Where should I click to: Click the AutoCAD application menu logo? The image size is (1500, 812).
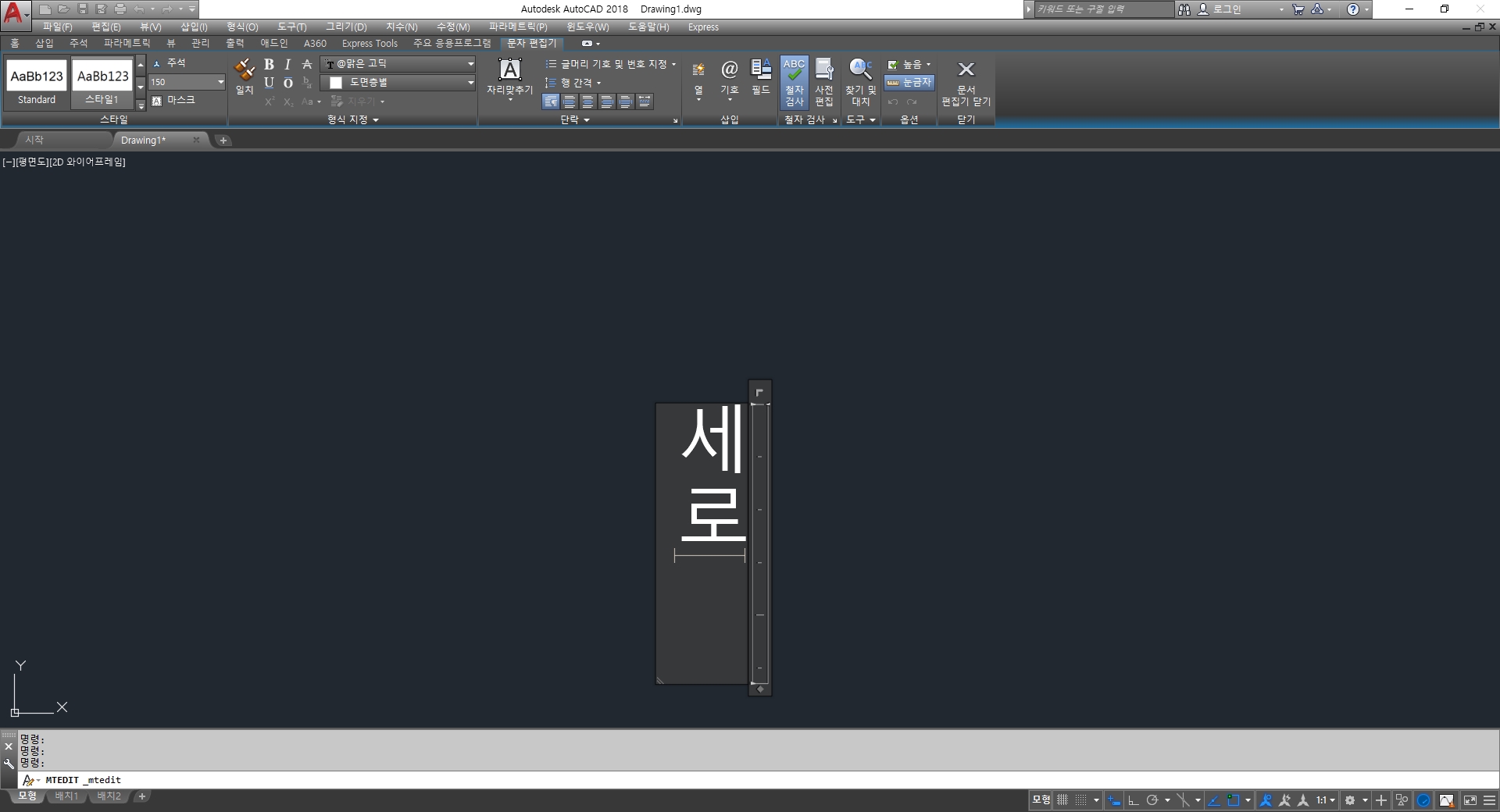tap(14, 13)
